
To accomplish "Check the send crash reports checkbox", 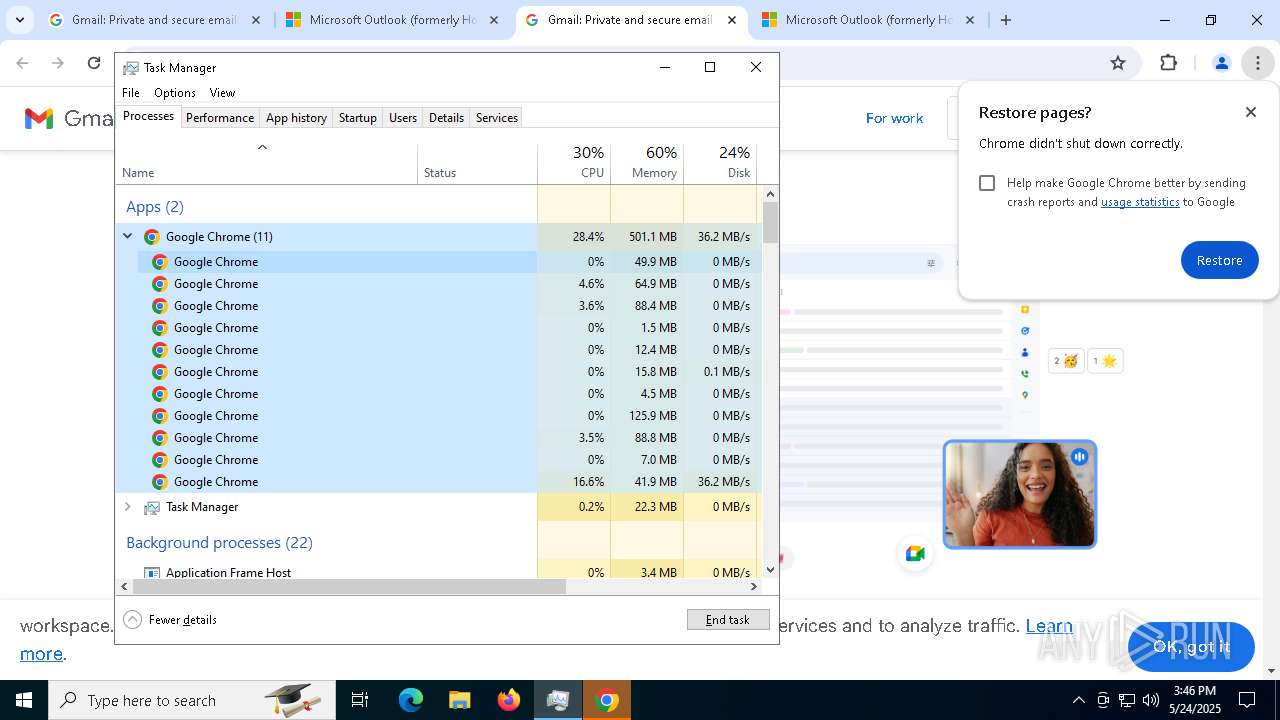I will pos(987,183).
